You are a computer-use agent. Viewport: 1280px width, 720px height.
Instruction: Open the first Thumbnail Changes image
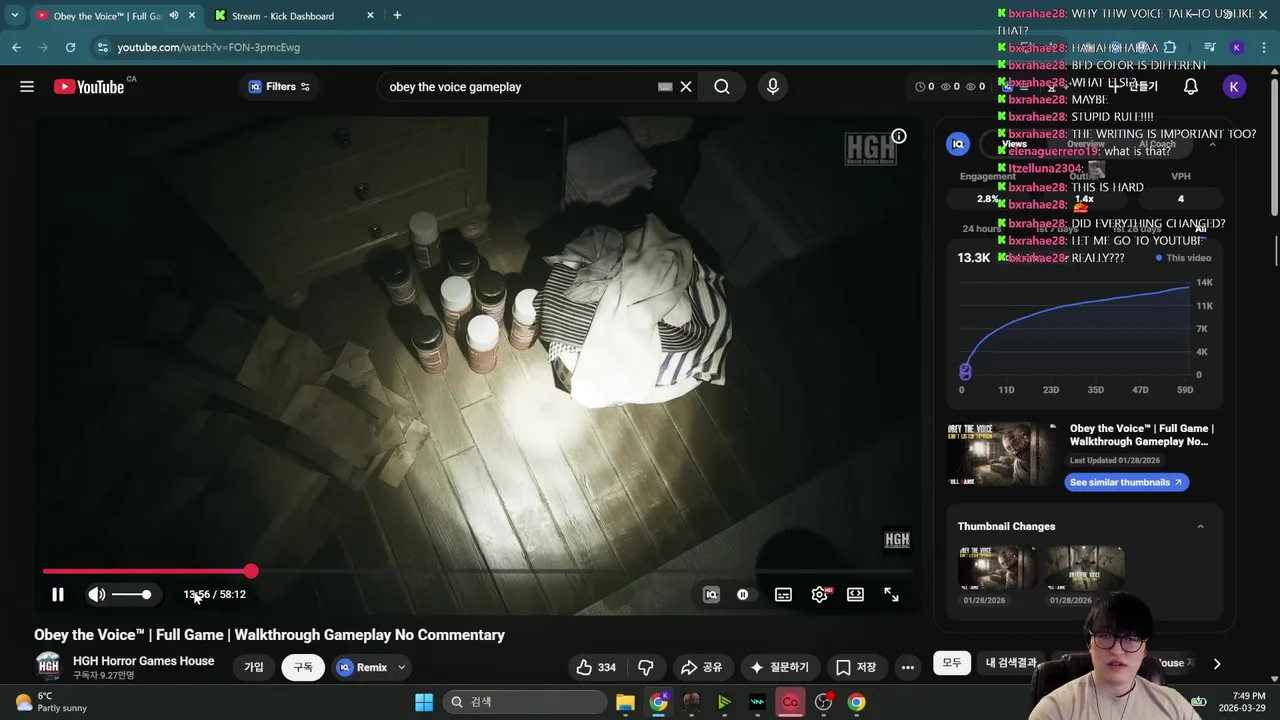pyautogui.click(x=997, y=569)
